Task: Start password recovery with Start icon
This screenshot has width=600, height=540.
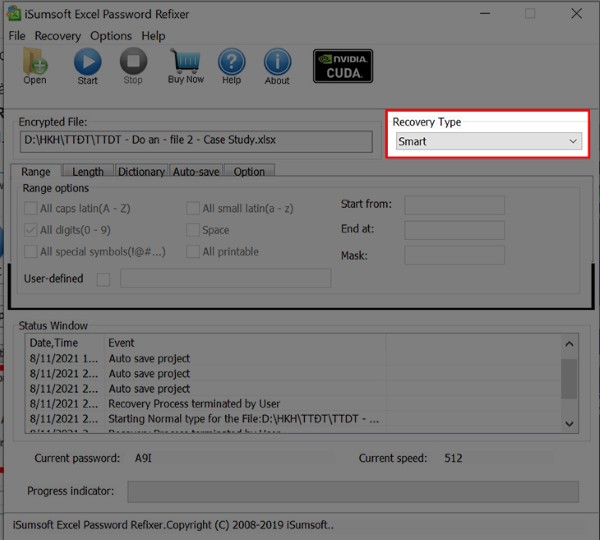Action: pyautogui.click(x=87, y=65)
